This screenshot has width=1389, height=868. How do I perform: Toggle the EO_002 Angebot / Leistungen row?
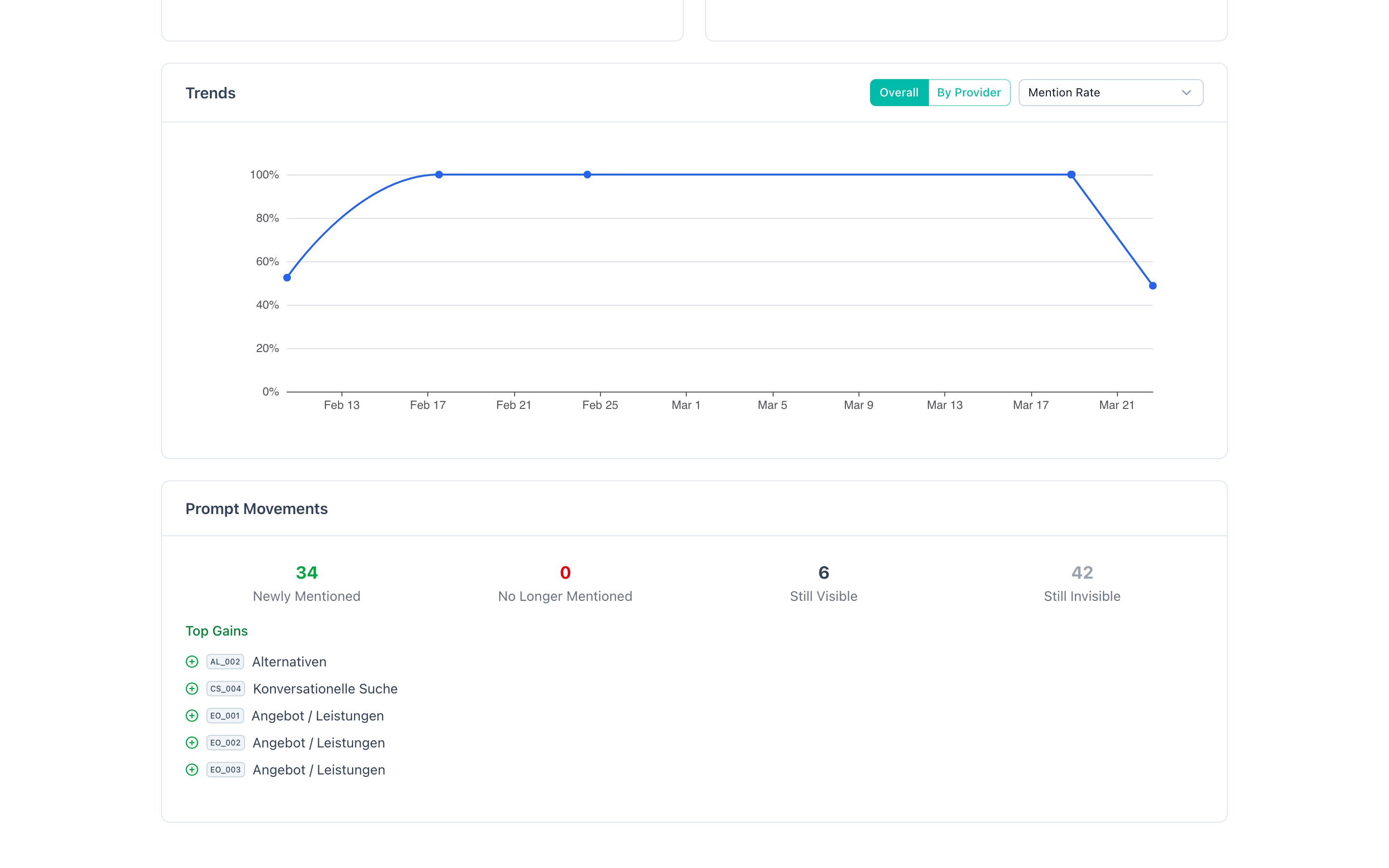318,743
